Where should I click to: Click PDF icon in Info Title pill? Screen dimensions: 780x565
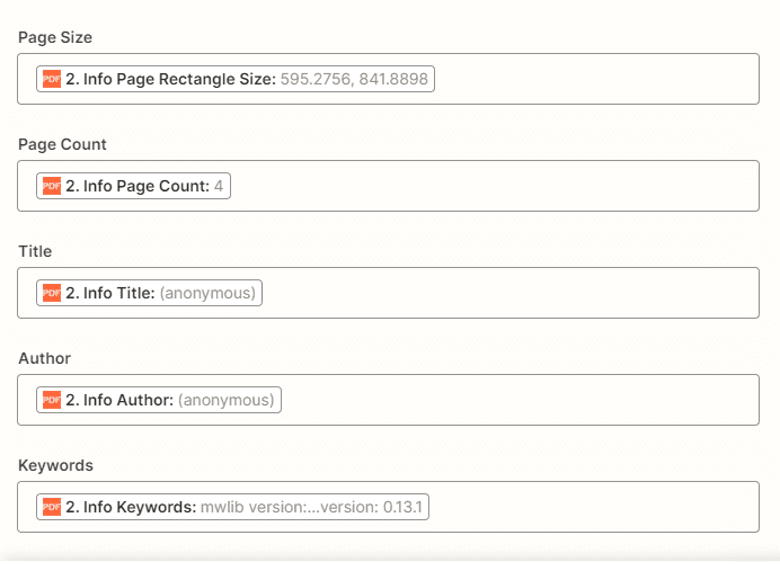click(52, 293)
